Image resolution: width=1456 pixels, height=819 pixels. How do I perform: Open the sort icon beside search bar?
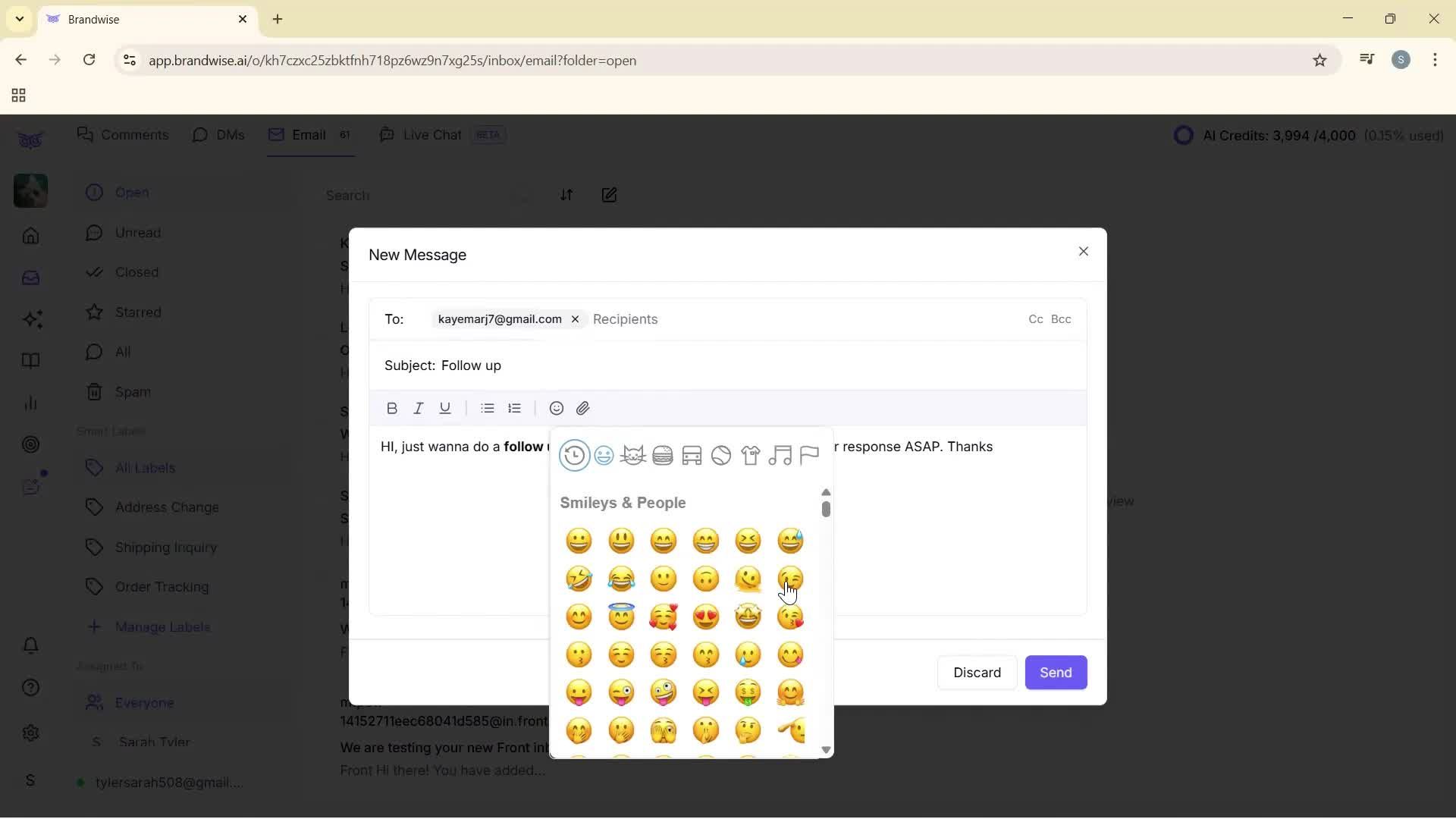click(567, 195)
